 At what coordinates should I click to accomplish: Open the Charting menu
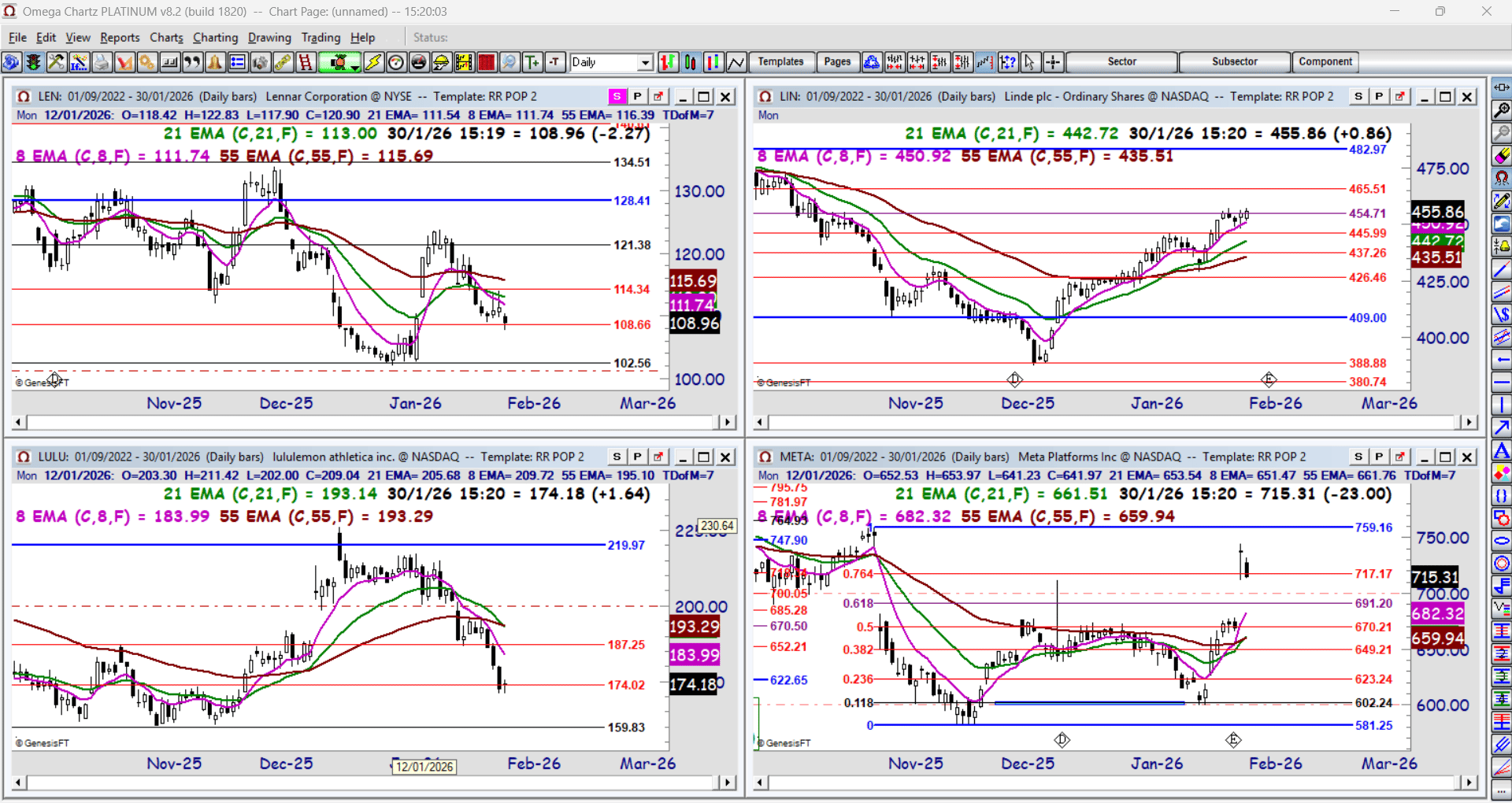click(x=215, y=37)
